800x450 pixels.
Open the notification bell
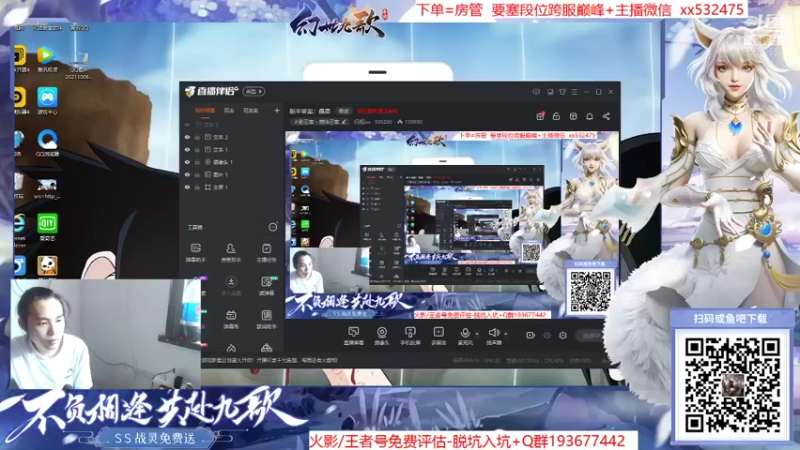click(x=589, y=116)
